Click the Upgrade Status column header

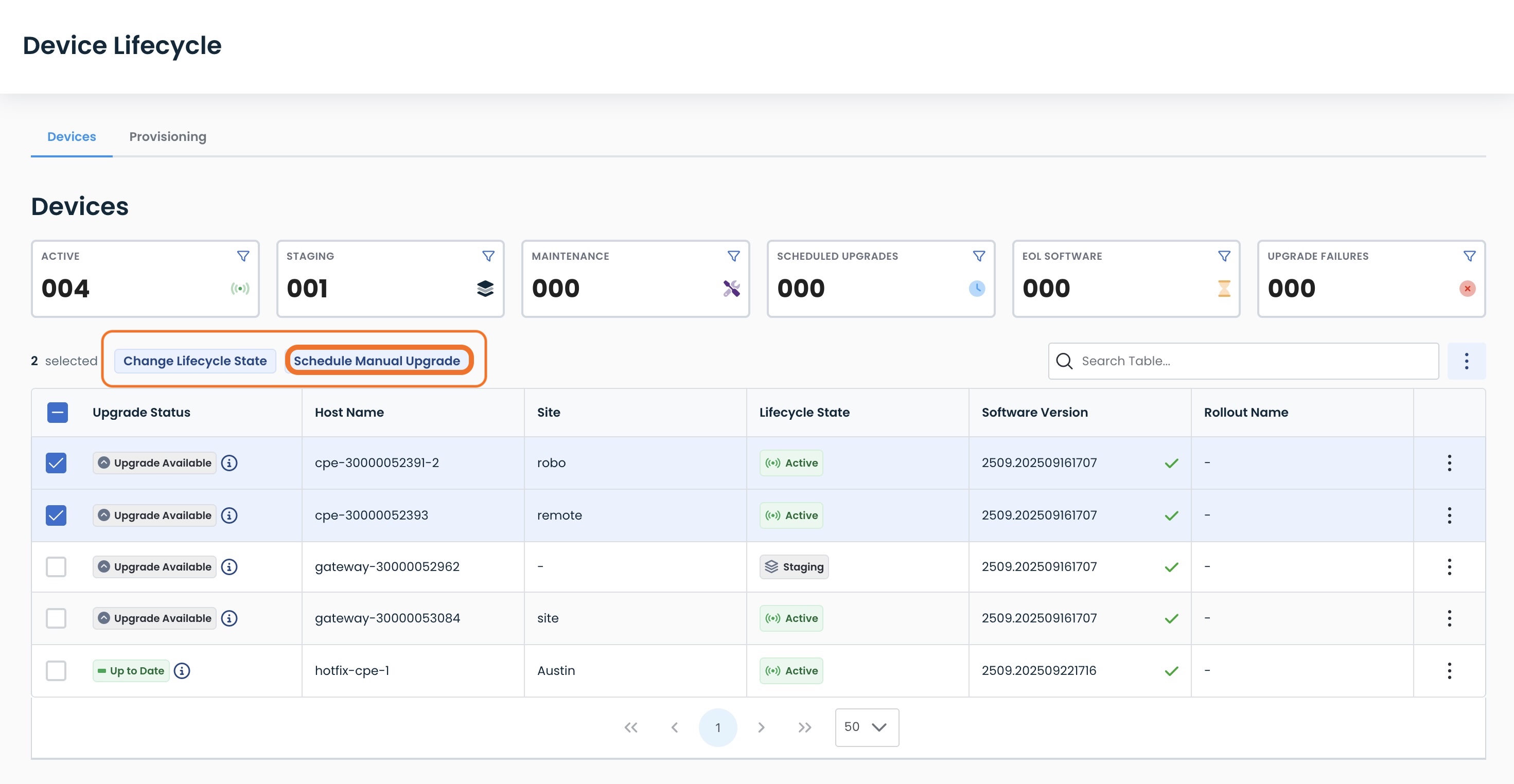pyautogui.click(x=142, y=413)
